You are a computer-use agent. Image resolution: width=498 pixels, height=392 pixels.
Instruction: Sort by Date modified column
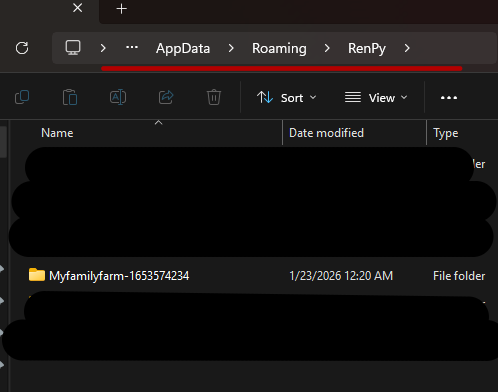(x=326, y=133)
